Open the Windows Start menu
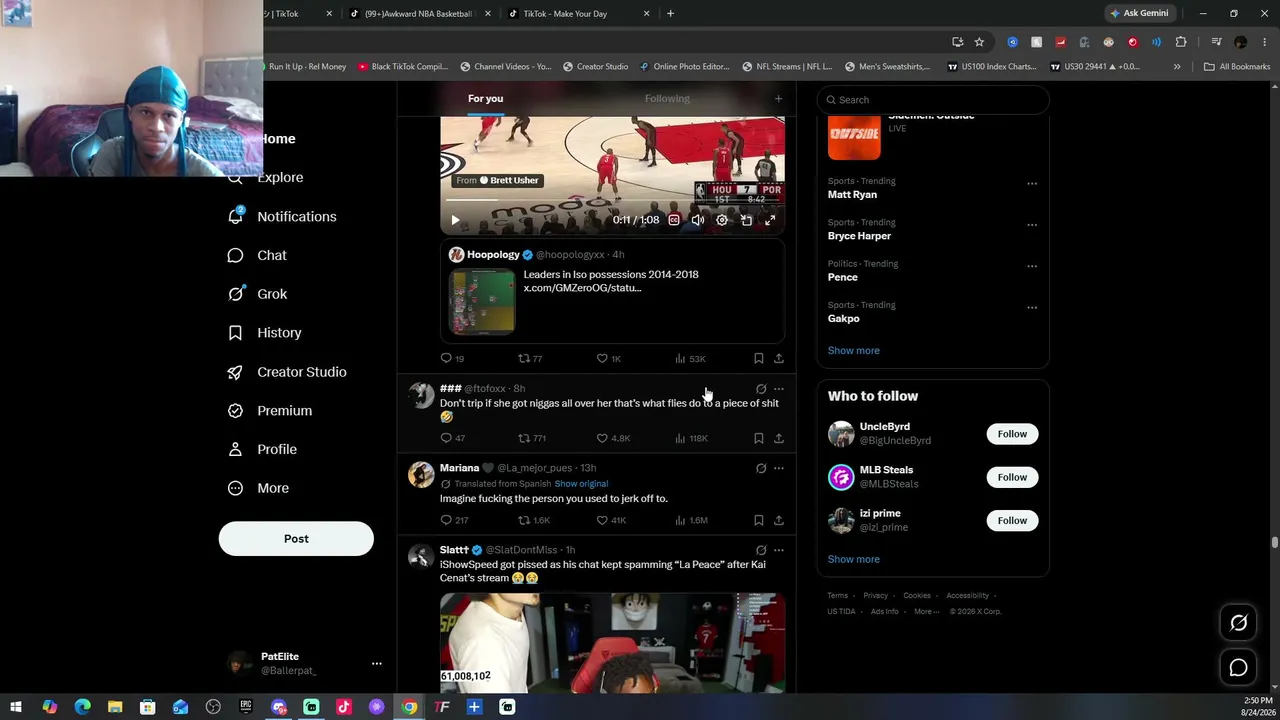The height and width of the screenshot is (720, 1280). pos(16,707)
